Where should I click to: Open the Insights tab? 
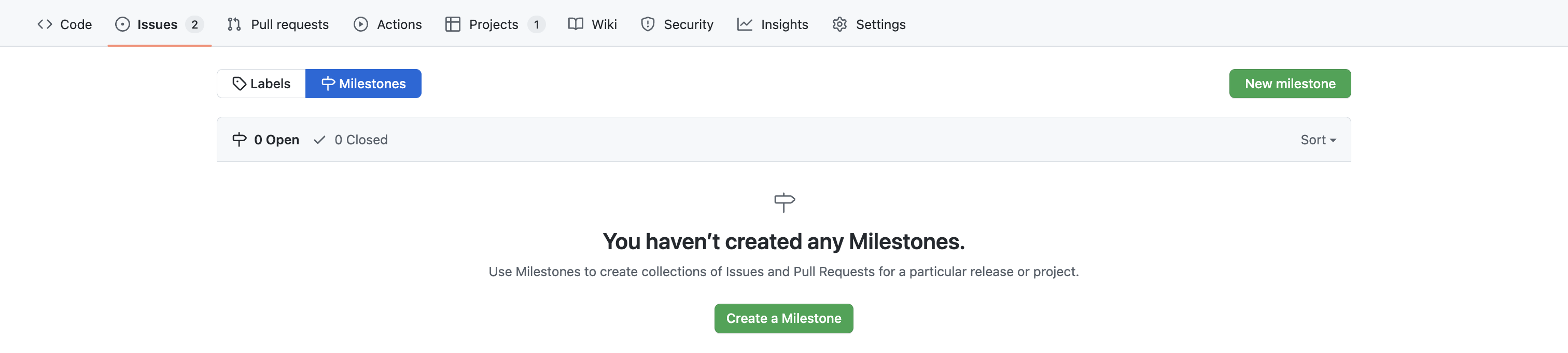tap(784, 24)
